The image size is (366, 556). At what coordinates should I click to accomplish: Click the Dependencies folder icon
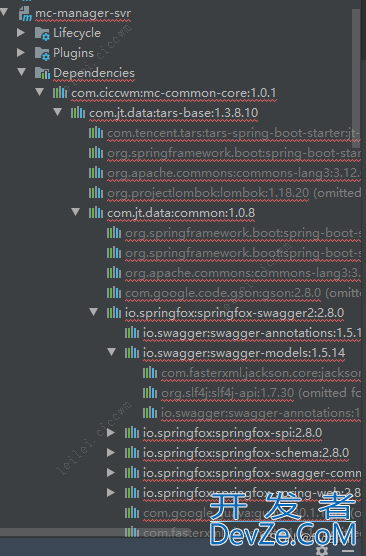[42, 73]
